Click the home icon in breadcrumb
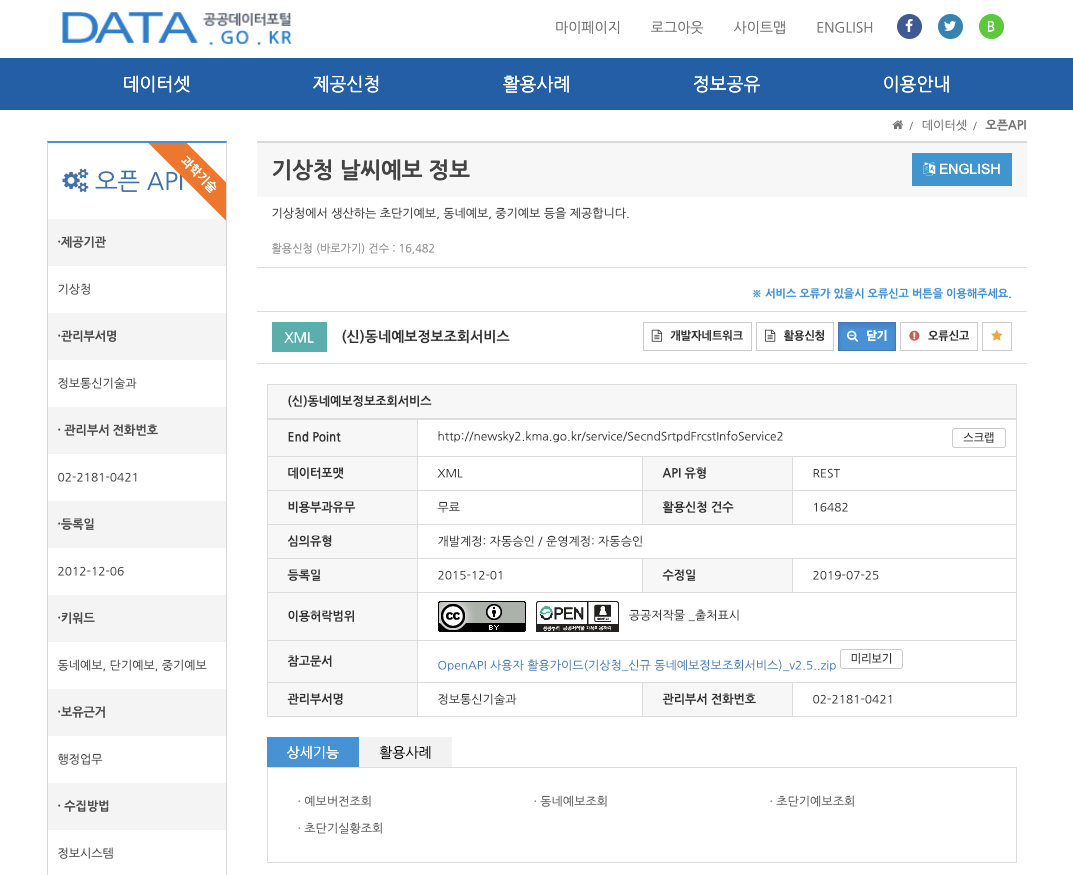 coord(897,125)
